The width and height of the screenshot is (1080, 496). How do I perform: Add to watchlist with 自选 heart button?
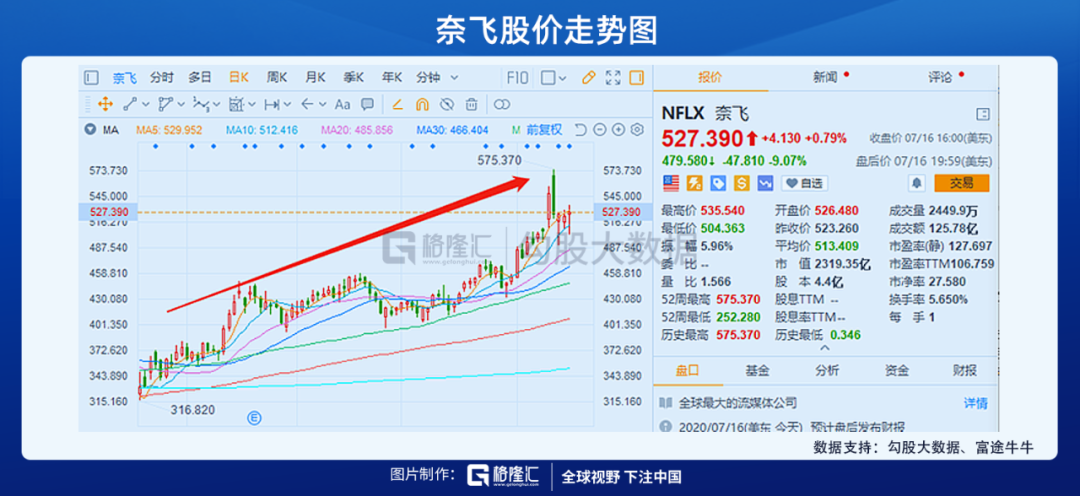pyautogui.click(x=805, y=183)
